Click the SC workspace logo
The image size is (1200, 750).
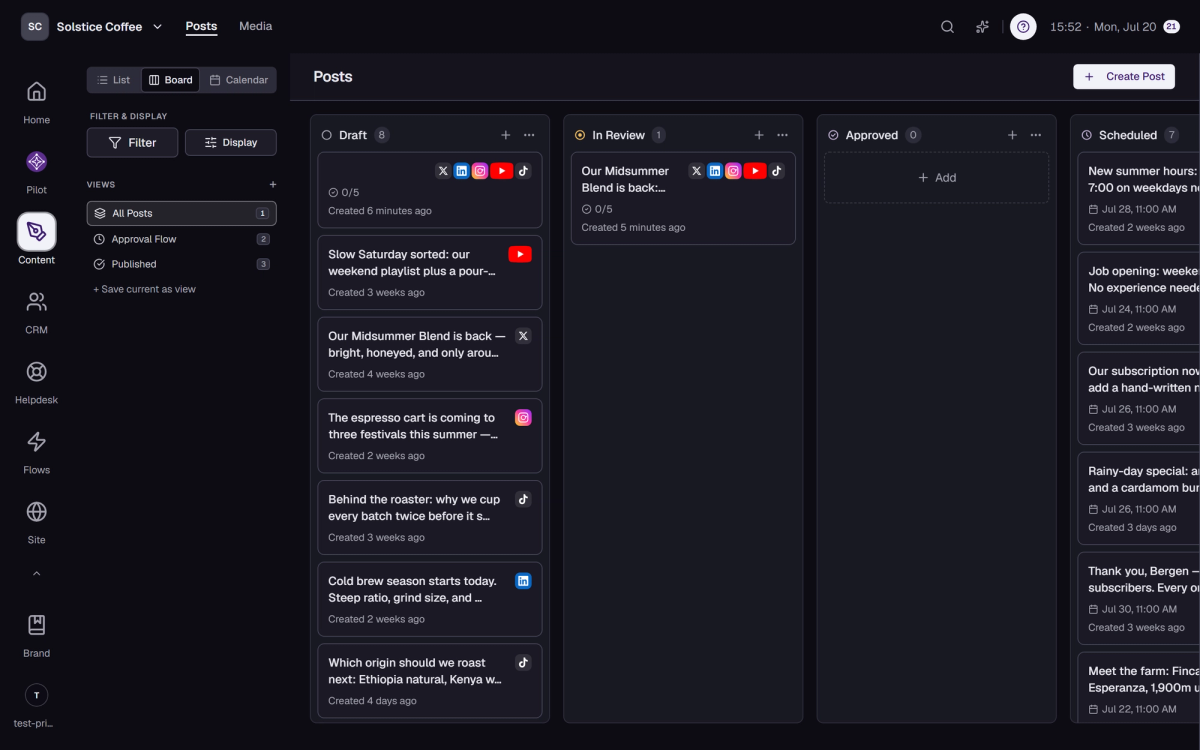35,27
